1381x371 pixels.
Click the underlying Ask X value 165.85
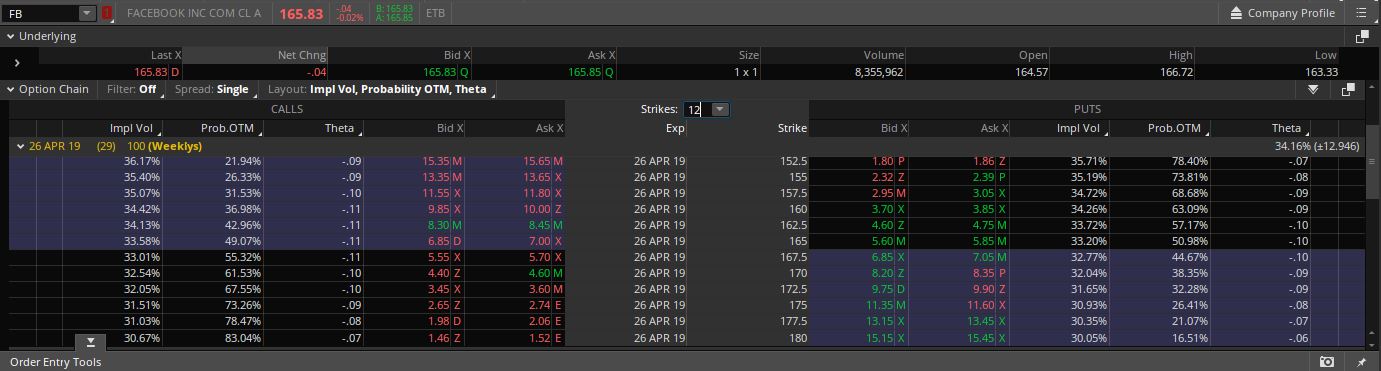pos(585,72)
